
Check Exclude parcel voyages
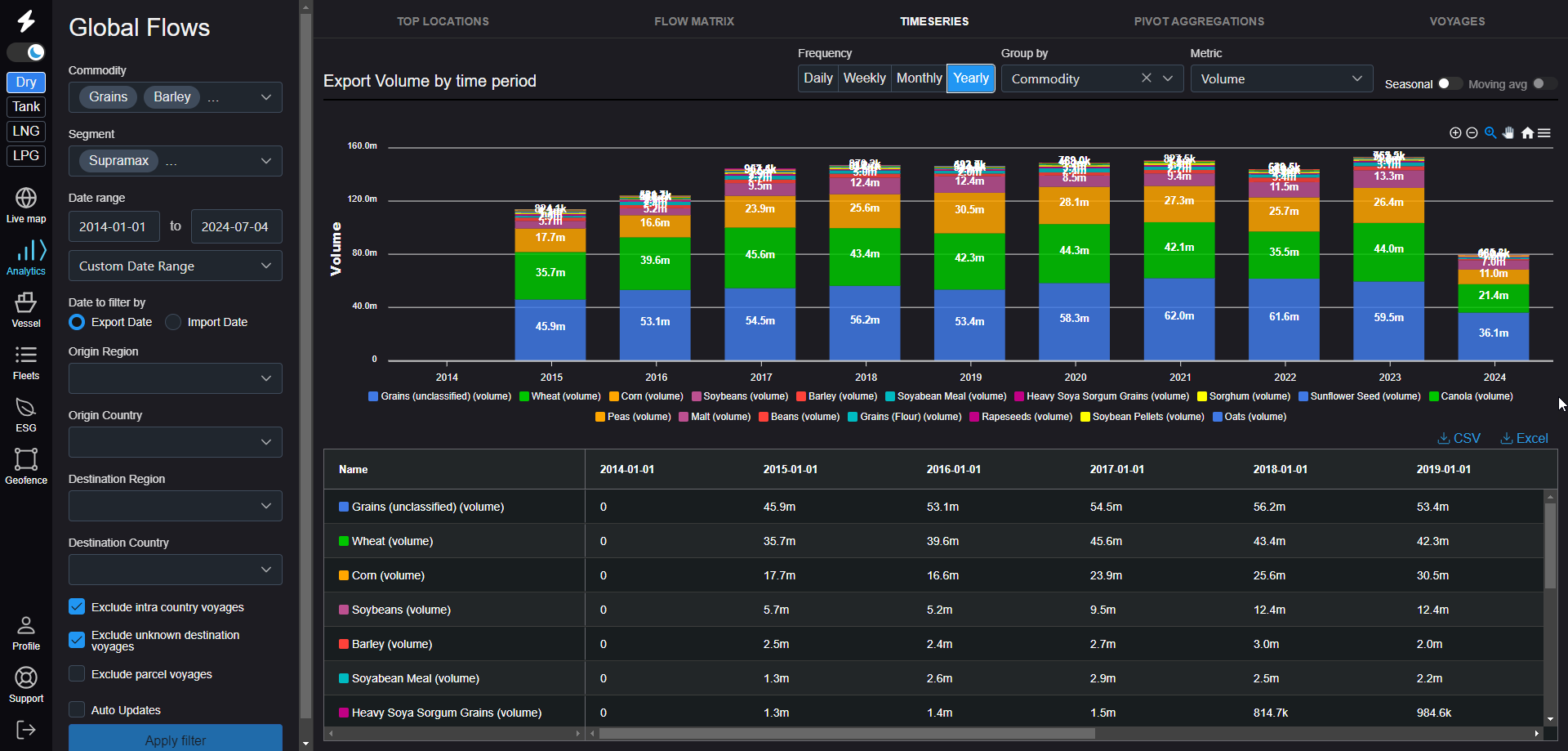click(x=77, y=673)
